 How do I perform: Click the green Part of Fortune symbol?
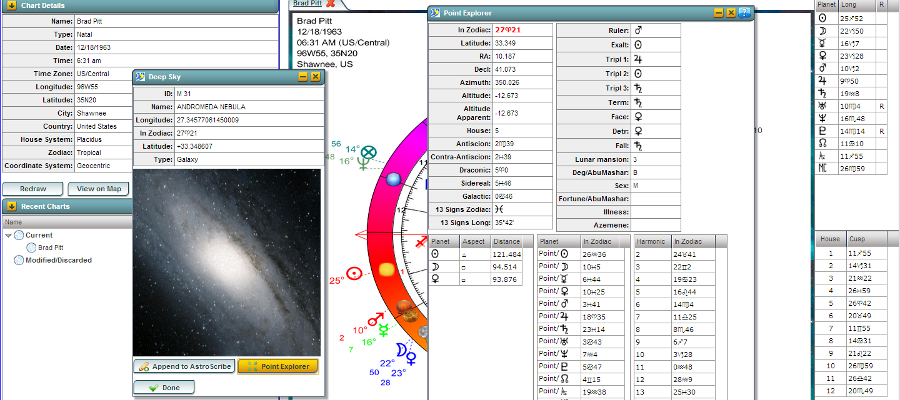click(369, 153)
